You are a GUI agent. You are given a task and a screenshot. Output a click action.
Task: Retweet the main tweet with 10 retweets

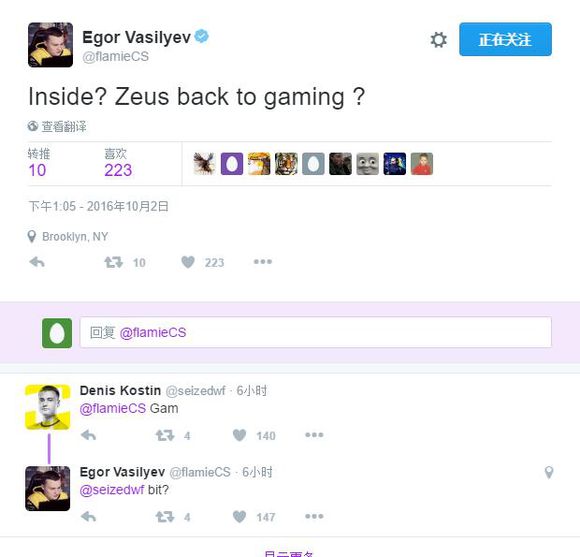coord(114,262)
